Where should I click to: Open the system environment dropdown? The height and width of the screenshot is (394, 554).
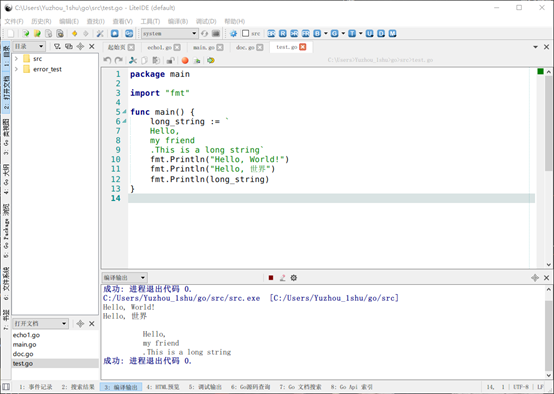[x=169, y=34]
